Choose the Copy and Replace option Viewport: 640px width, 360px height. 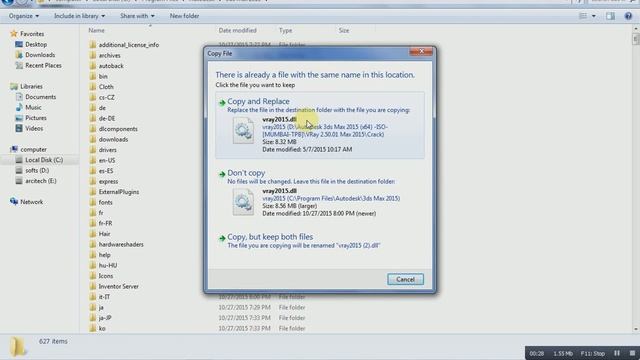pos(320,125)
